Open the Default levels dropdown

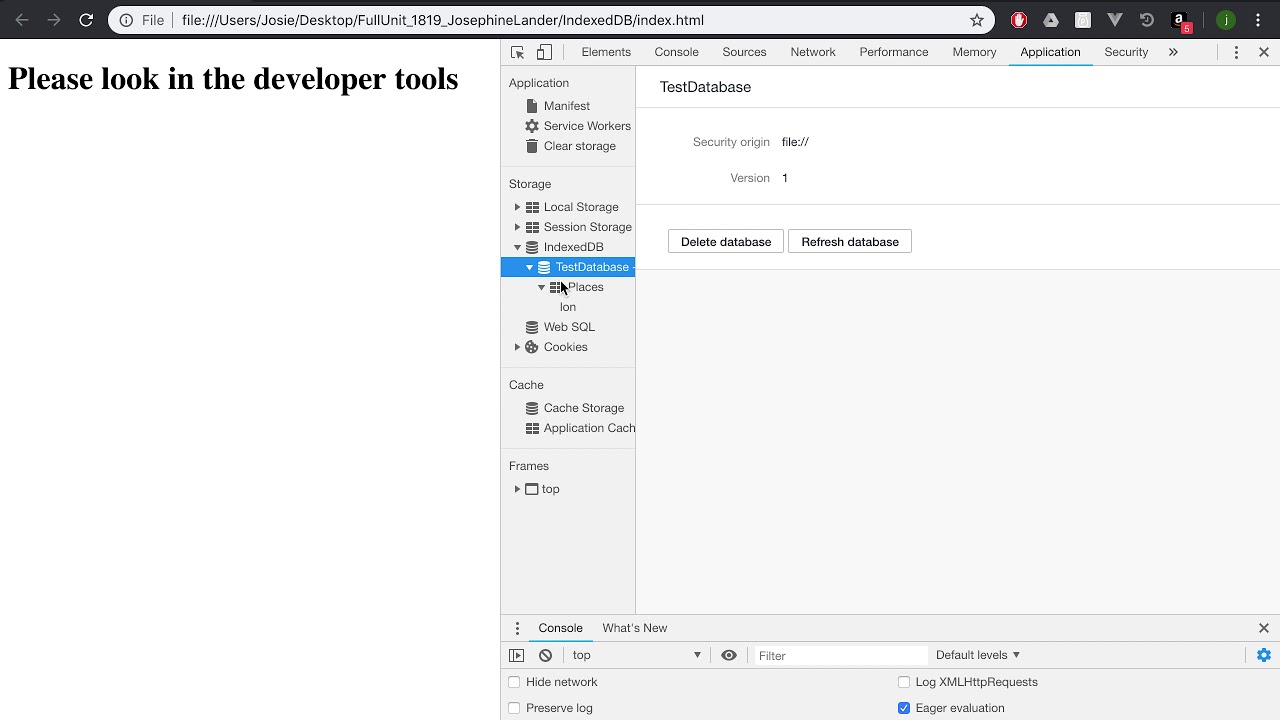point(977,655)
